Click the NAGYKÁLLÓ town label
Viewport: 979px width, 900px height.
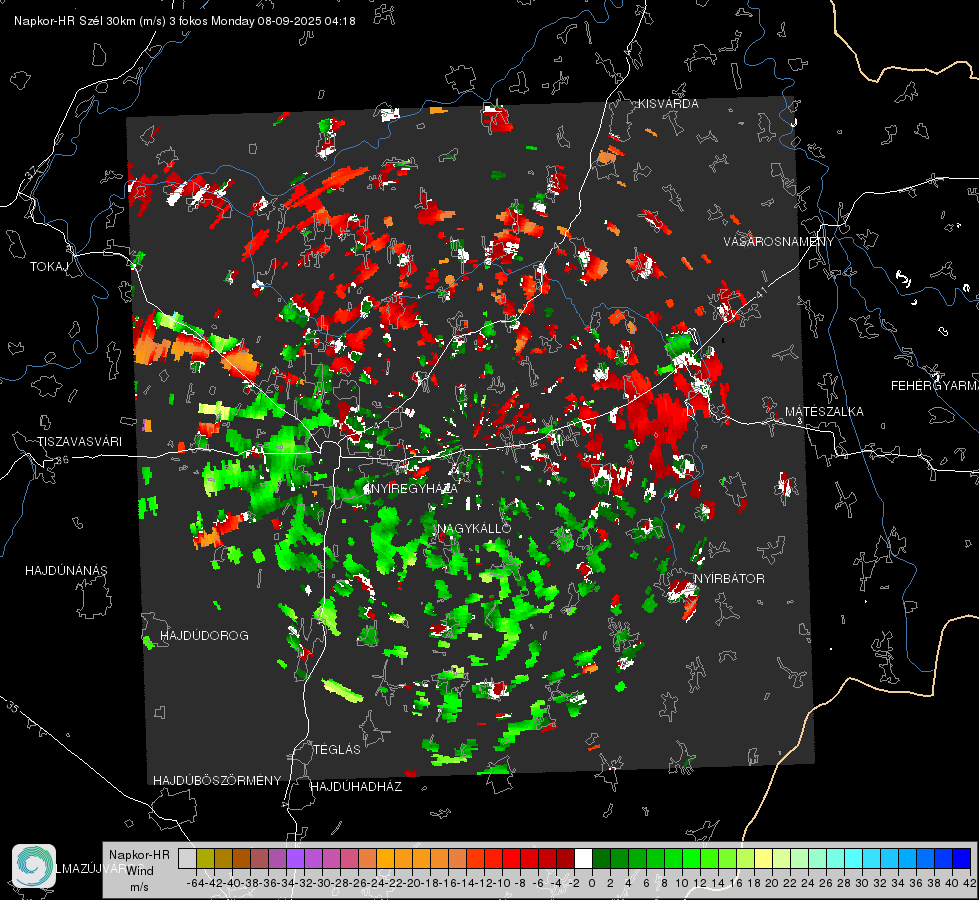(475, 529)
